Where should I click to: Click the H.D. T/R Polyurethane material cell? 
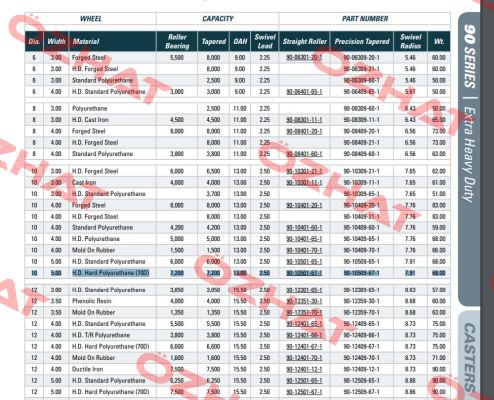pos(101,335)
